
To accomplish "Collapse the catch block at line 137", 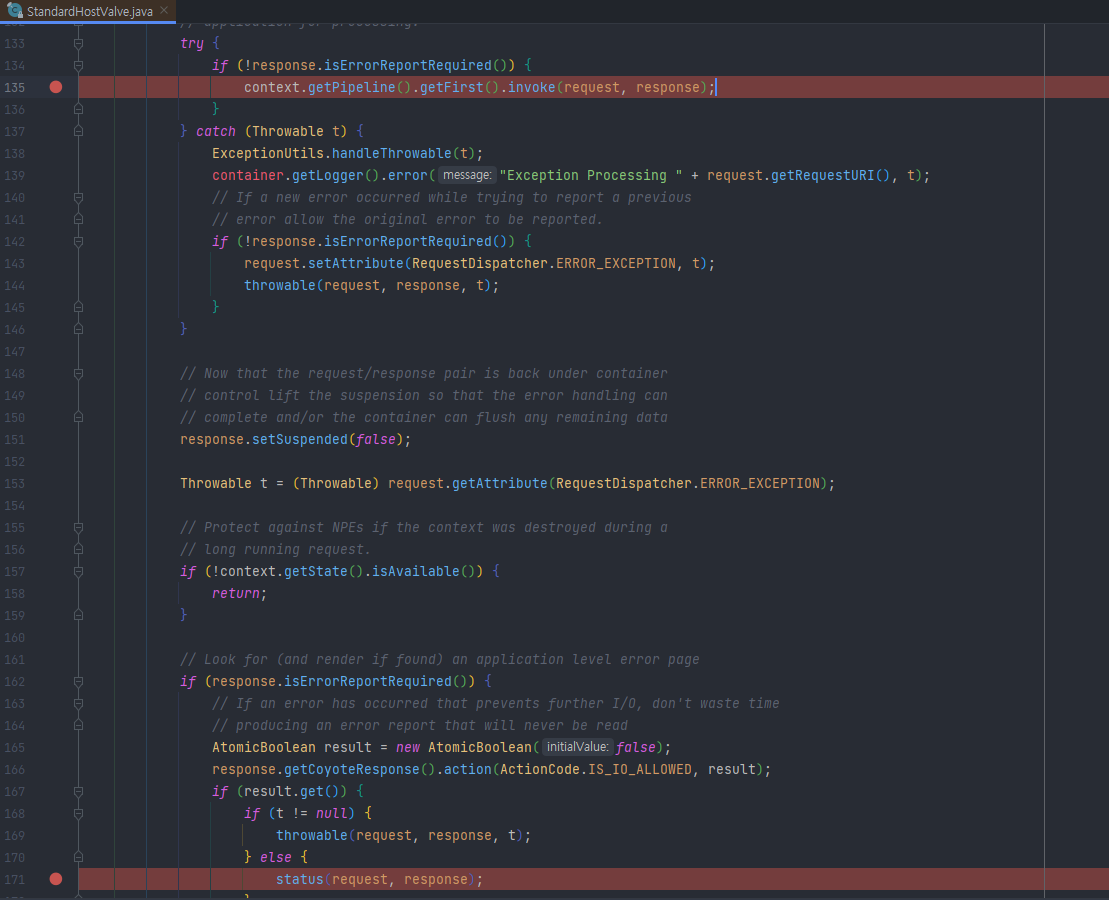I will (x=79, y=132).
